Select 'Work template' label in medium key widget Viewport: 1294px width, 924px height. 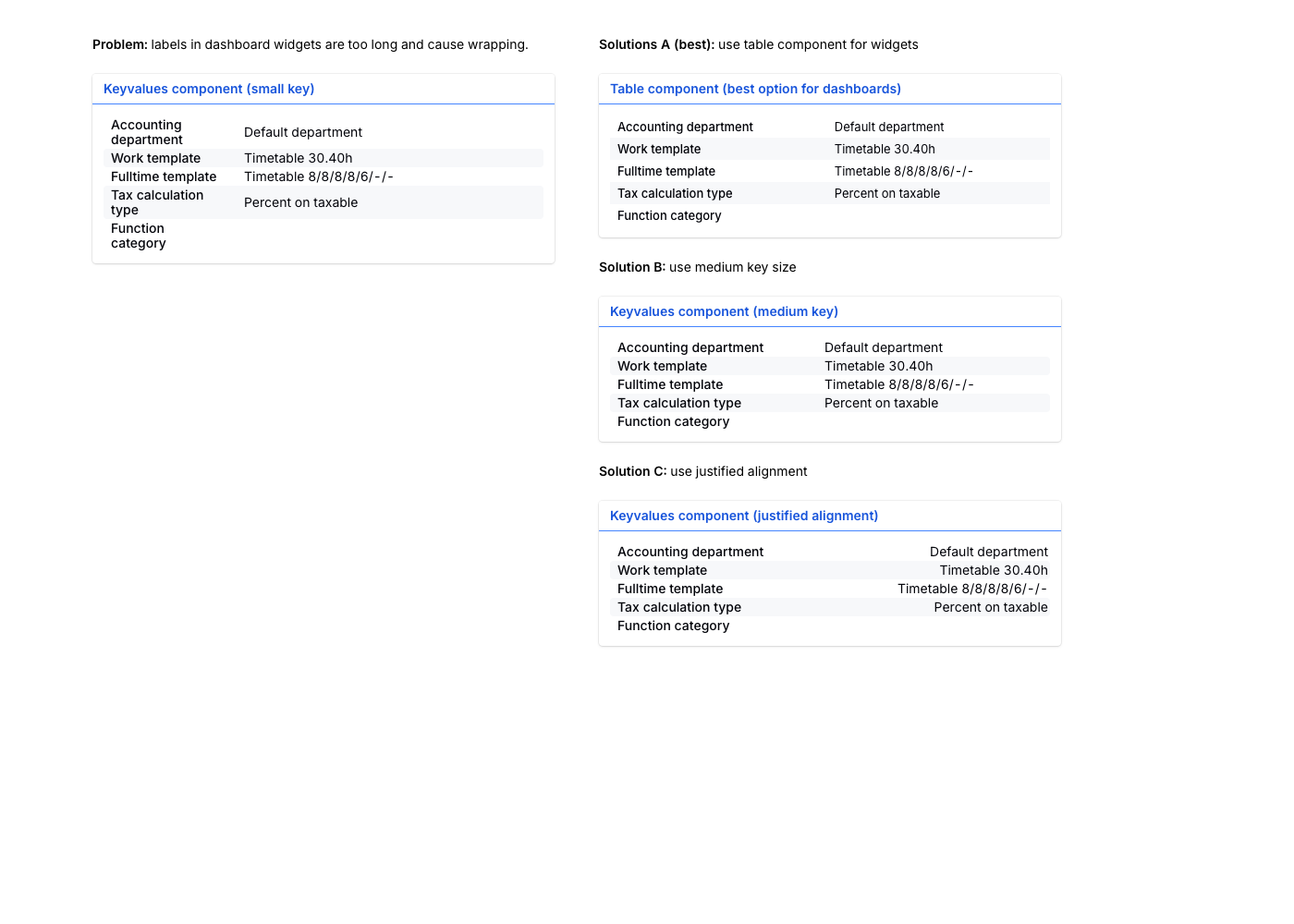click(x=662, y=366)
